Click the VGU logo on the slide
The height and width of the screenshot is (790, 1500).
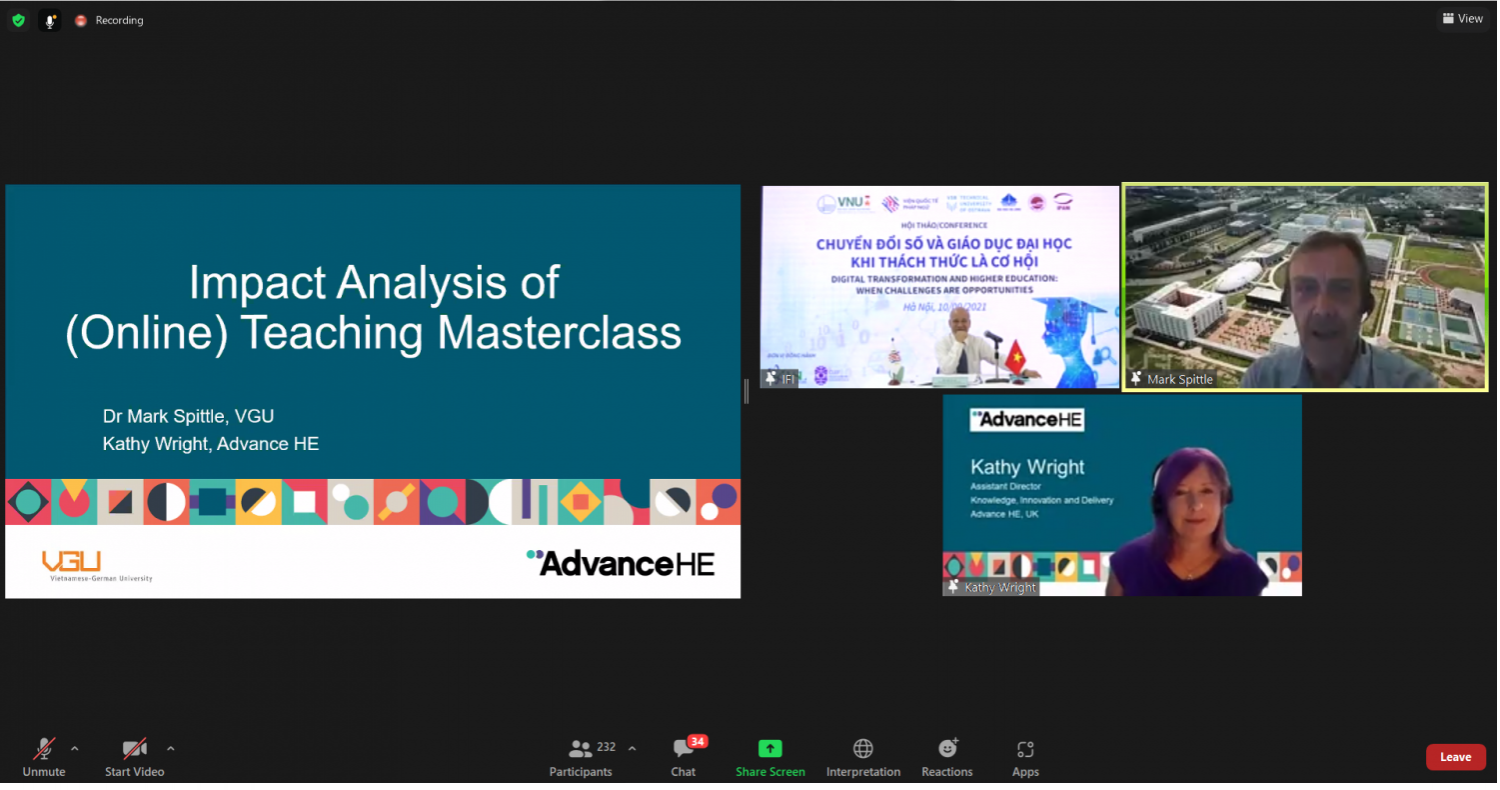click(97, 566)
